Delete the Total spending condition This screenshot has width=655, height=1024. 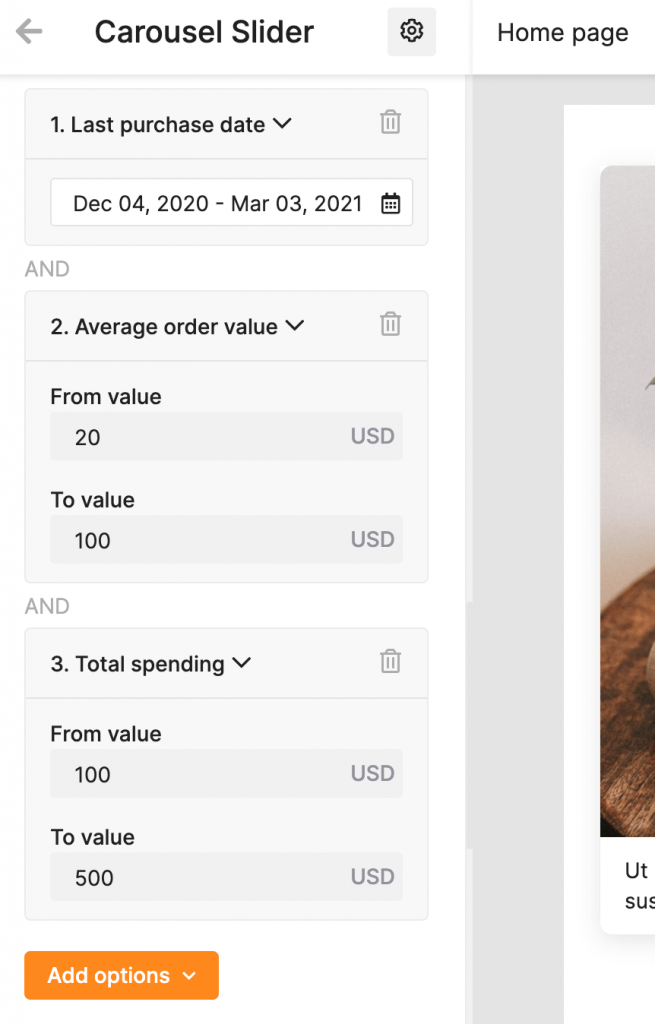click(x=391, y=662)
